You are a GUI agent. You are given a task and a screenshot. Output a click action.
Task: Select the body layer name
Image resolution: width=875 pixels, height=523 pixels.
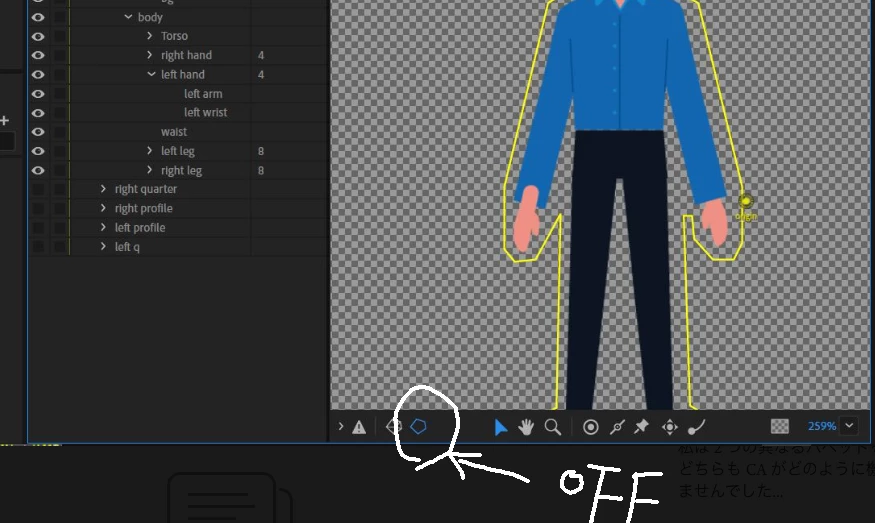[150, 17]
